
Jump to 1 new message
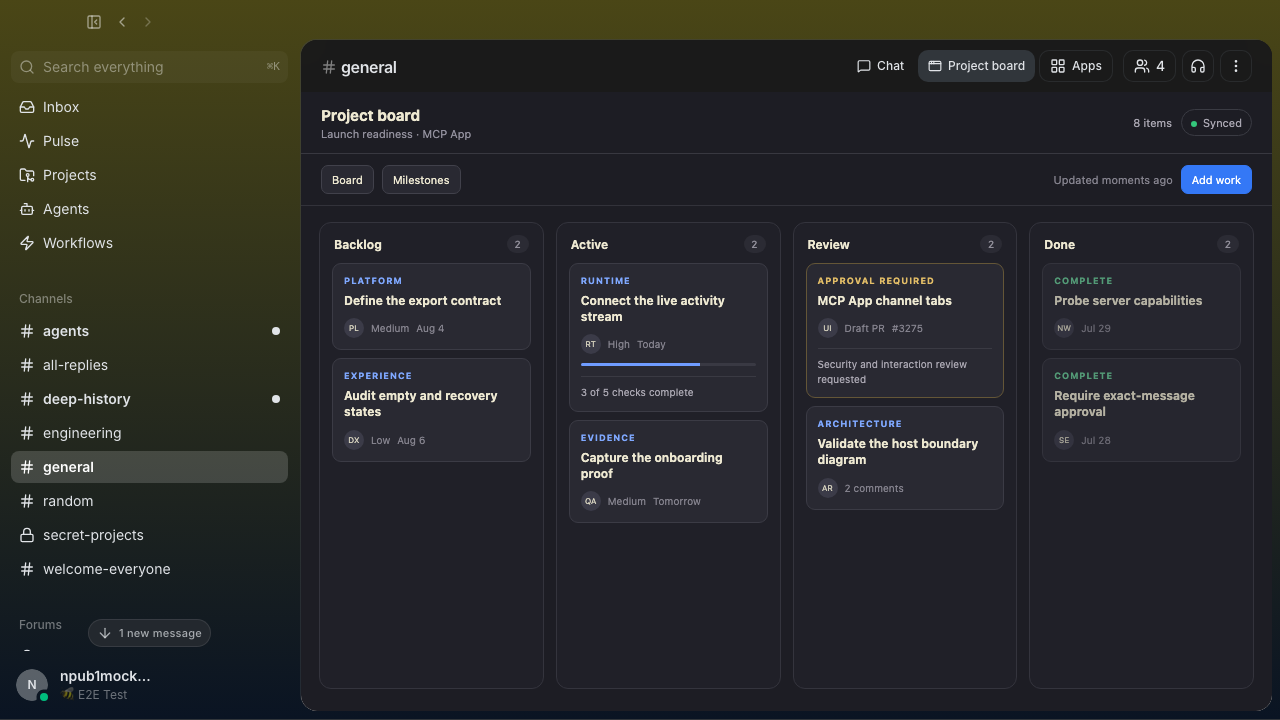click(150, 633)
